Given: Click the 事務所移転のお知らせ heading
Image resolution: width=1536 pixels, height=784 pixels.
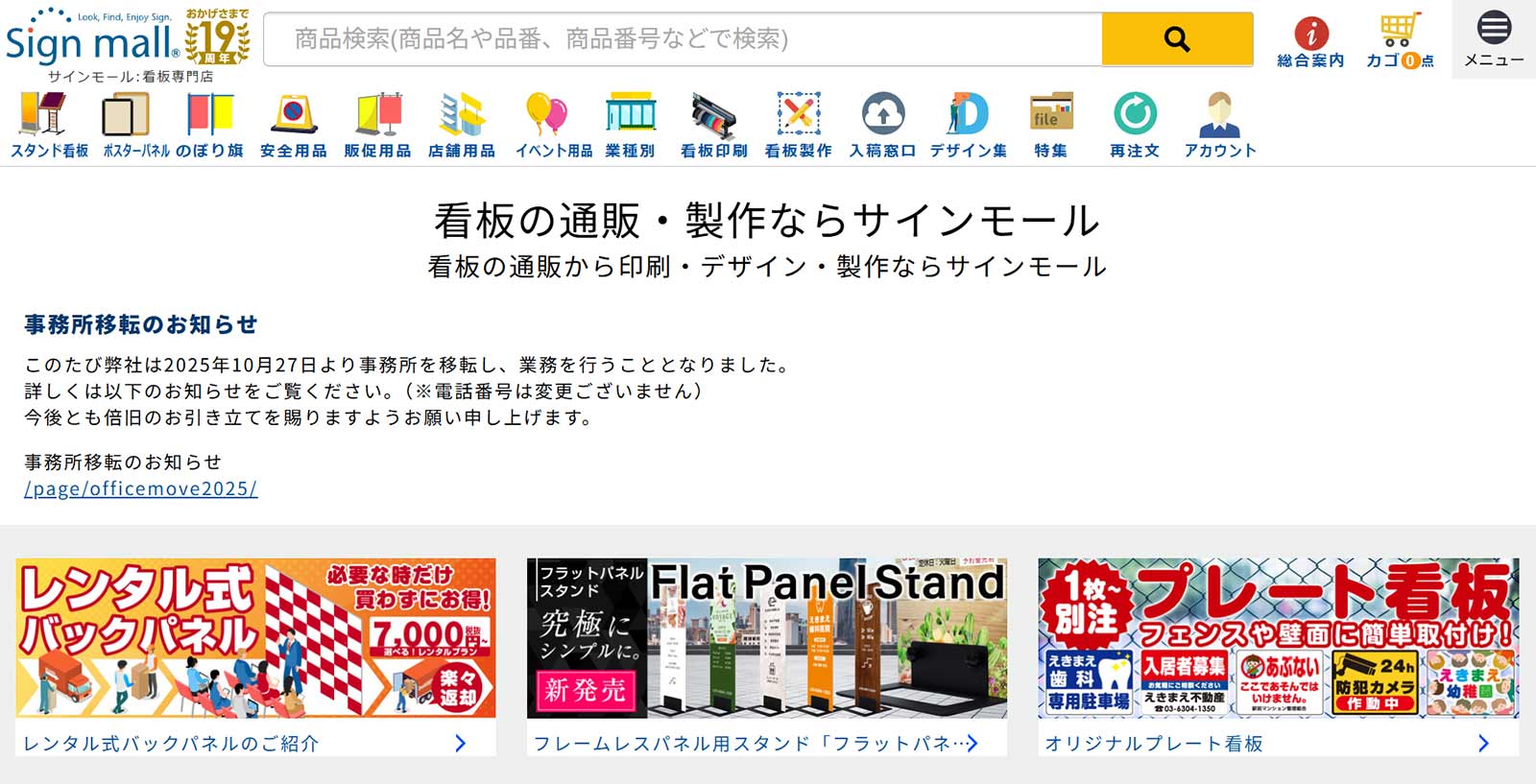Looking at the screenshot, I should pyautogui.click(x=141, y=324).
